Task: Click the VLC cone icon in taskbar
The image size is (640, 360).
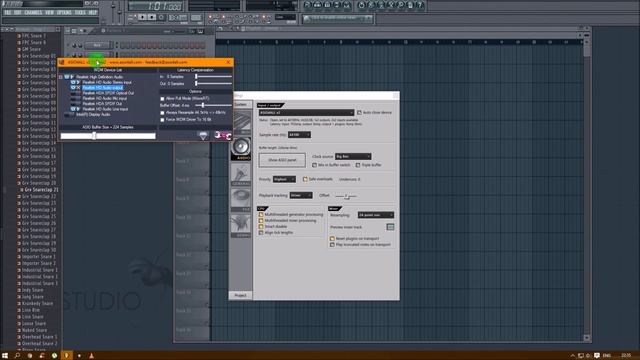Action: coord(91,356)
